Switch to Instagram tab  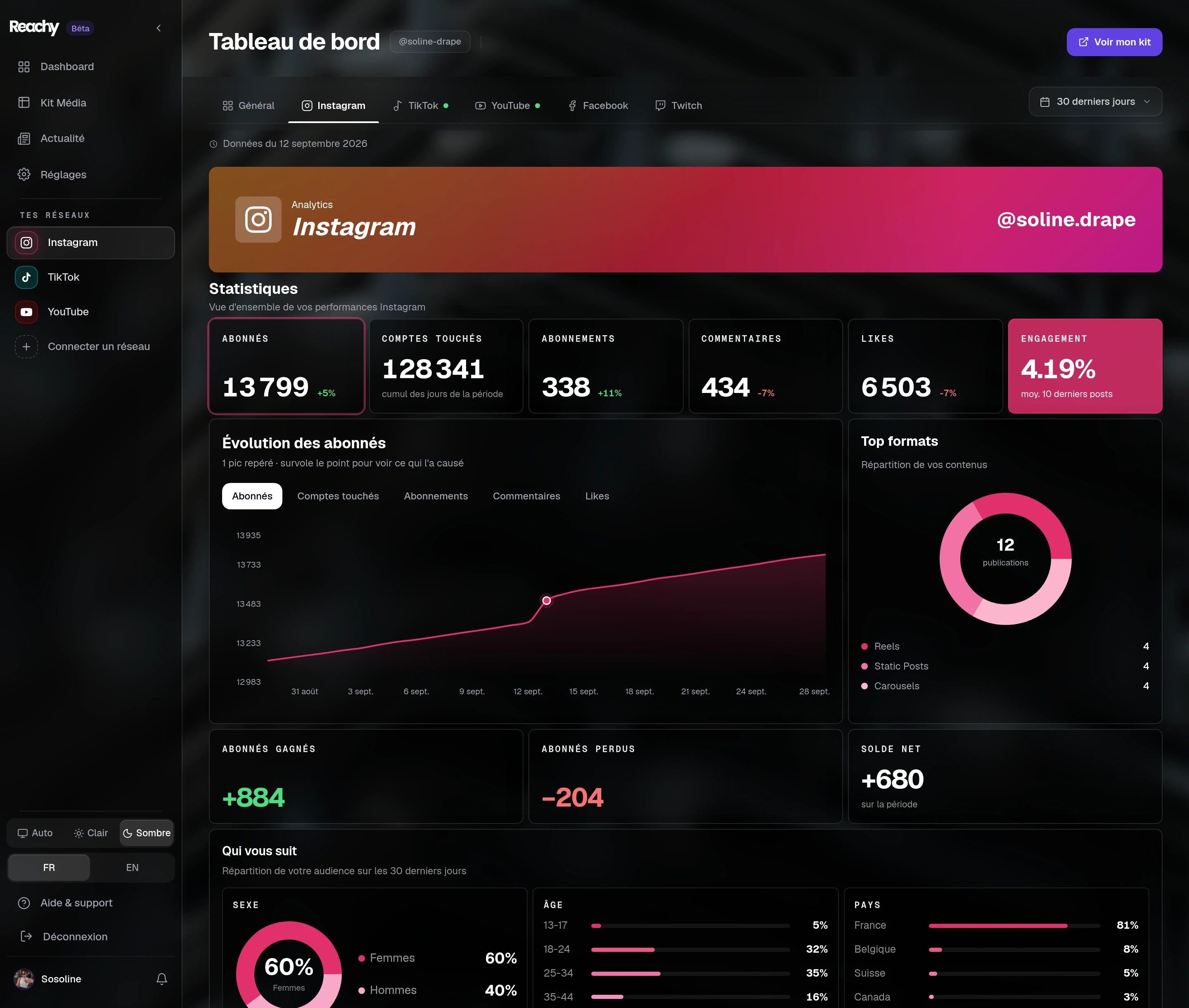pyautogui.click(x=333, y=106)
